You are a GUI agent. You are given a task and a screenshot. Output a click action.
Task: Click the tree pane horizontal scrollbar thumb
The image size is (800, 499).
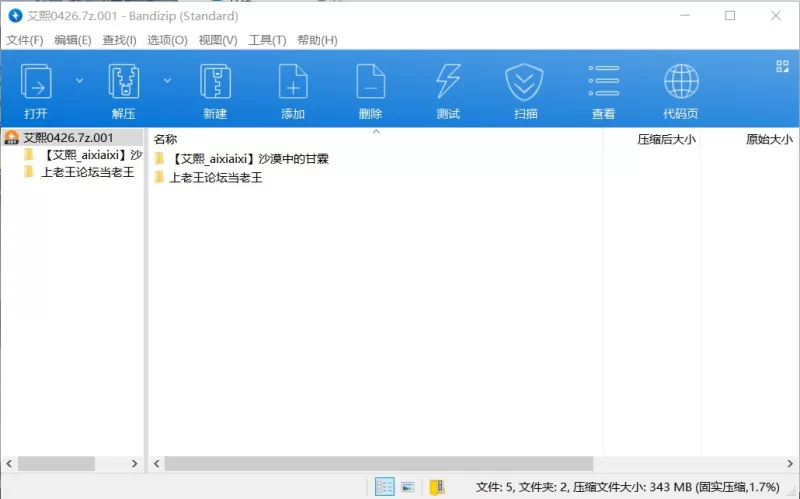click(x=56, y=463)
